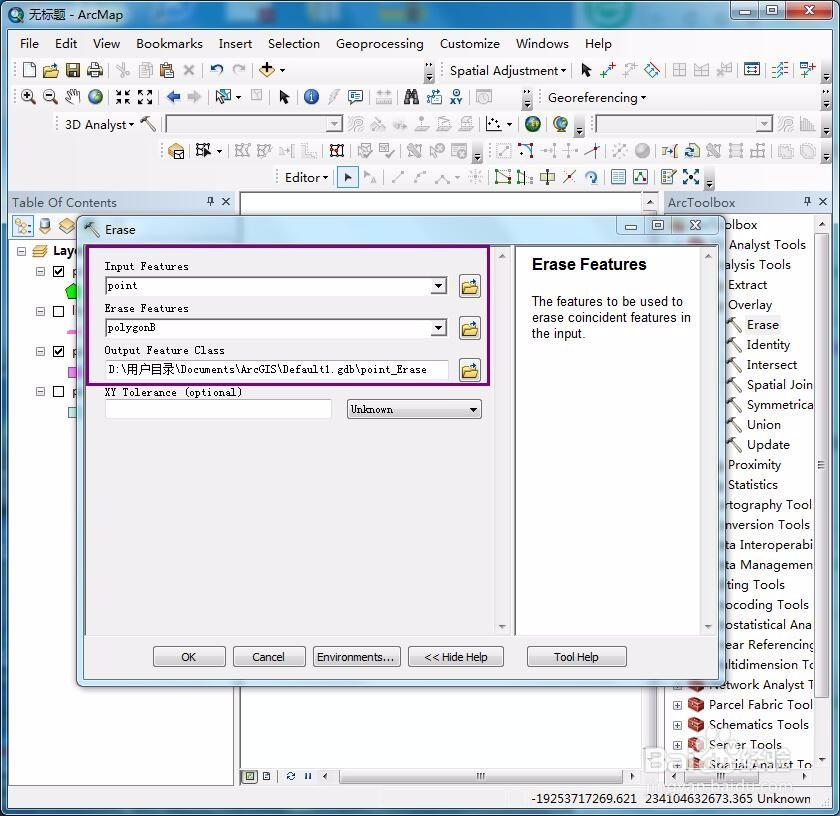Open the Windows menu
This screenshot has width=840, height=816.
(542, 43)
